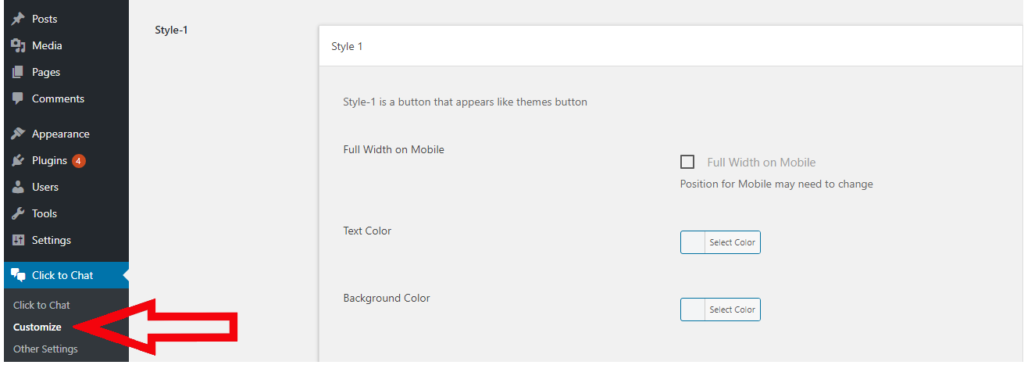Click the Background Color swatch preview
Screen dimensions: 1024x365
(x=692, y=309)
